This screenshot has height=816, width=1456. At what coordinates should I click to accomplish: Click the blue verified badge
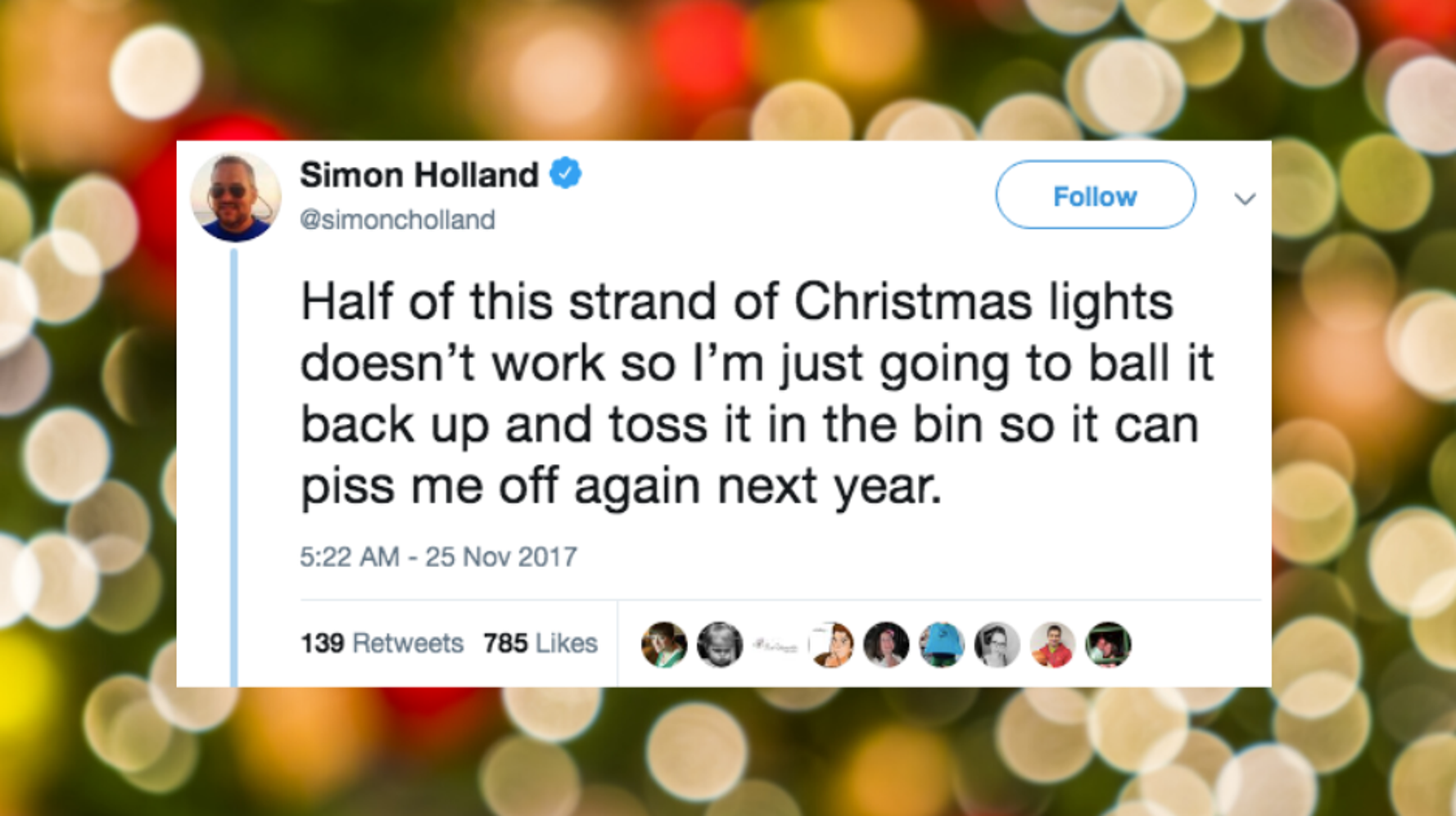(x=565, y=174)
